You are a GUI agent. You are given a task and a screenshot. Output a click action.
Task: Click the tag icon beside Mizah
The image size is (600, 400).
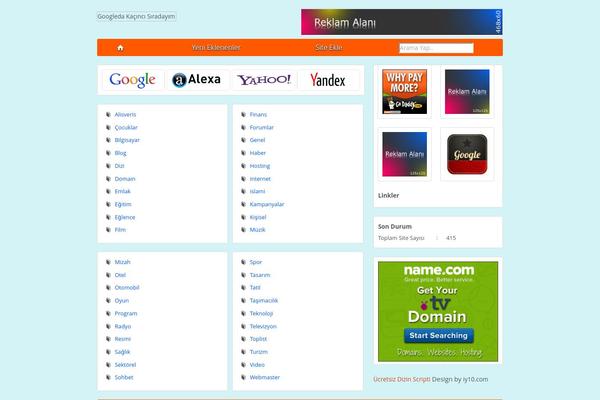tap(108, 262)
